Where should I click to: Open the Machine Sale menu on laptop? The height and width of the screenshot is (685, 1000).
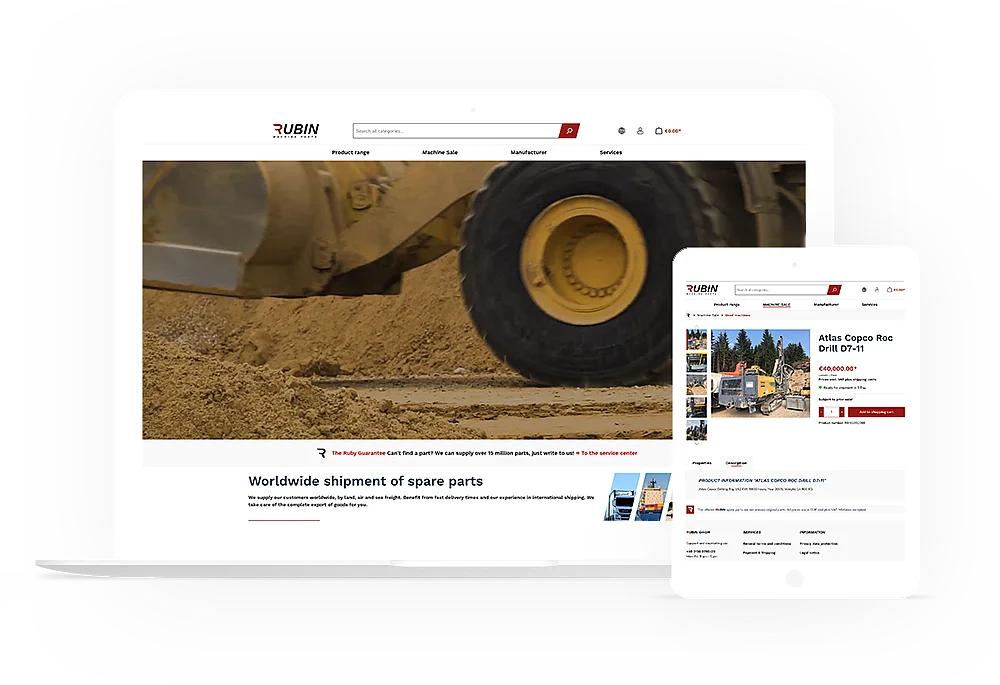(439, 152)
